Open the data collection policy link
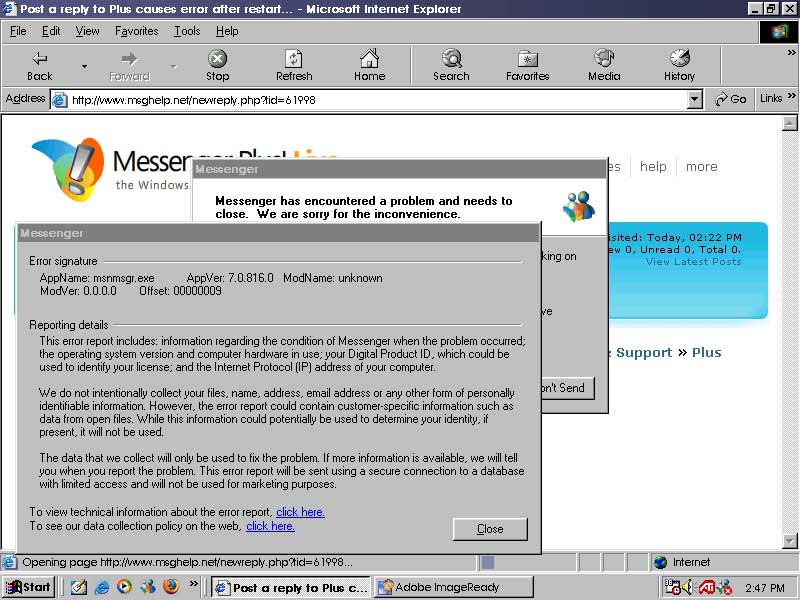Viewport: 800px width, 600px height. pyautogui.click(x=270, y=526)
